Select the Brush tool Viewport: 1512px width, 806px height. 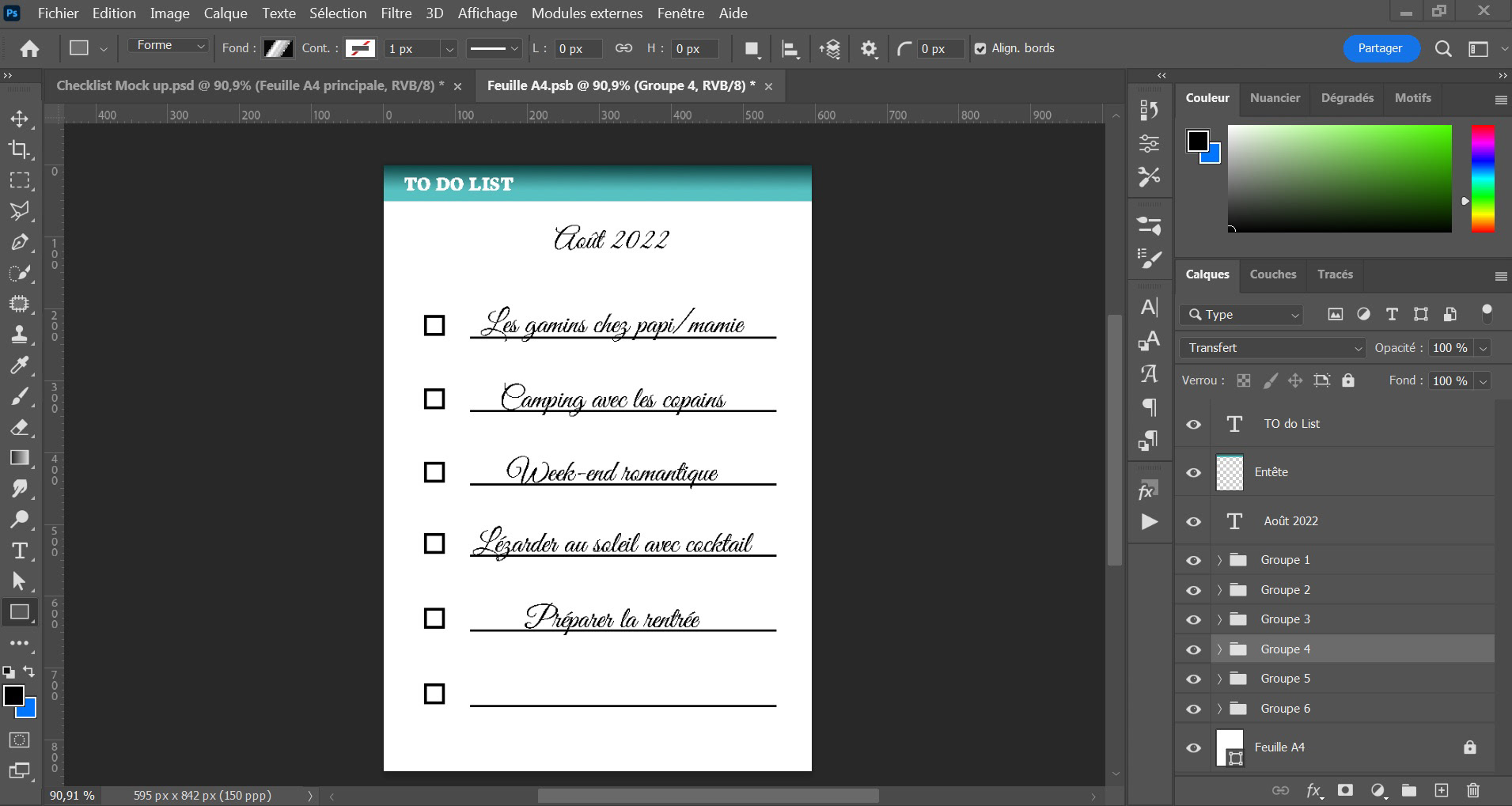point(20,396)
